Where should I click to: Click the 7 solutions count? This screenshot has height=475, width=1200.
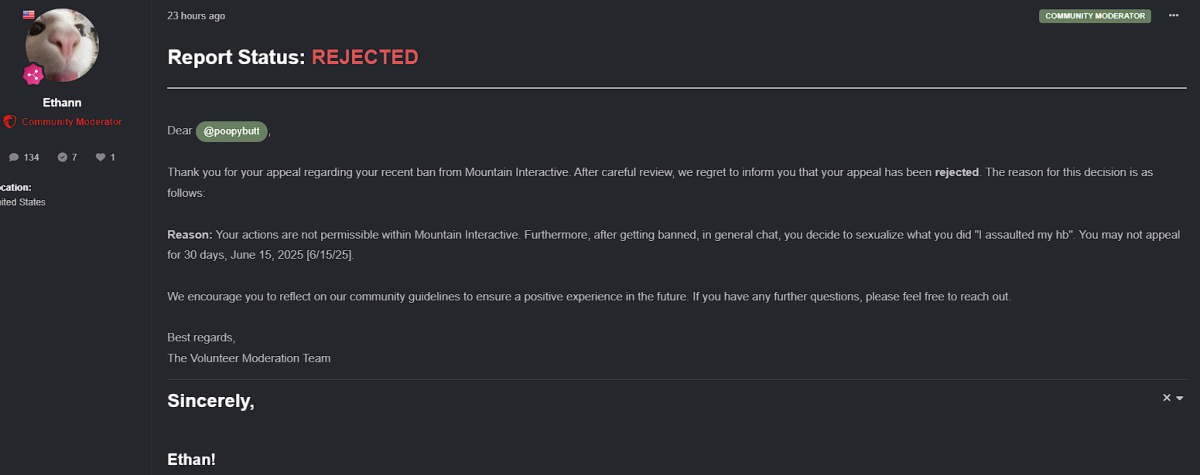pyautogui.click(x=75, y=157)
